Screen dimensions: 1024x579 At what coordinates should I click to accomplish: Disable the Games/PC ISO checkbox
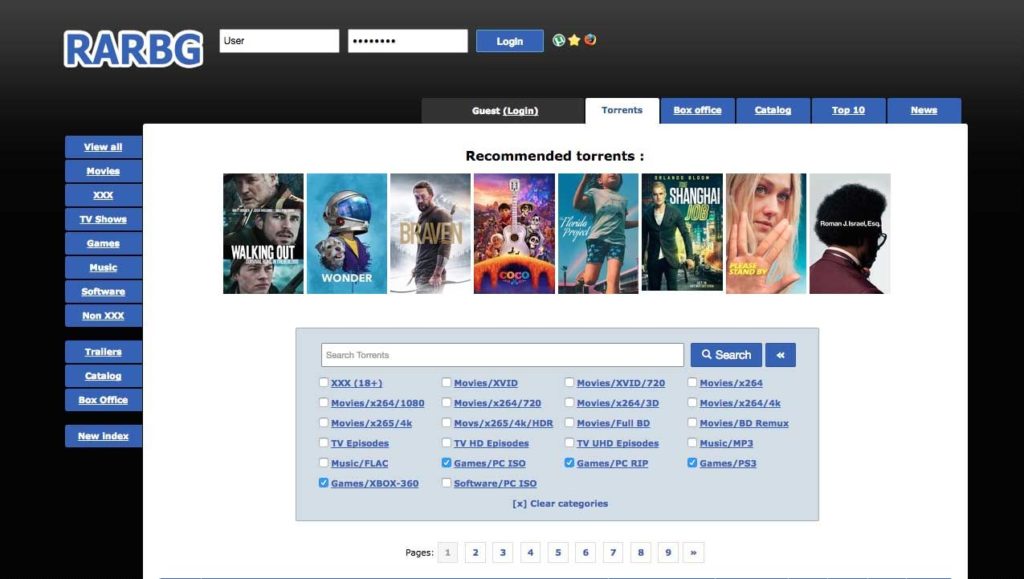point(446,463)
